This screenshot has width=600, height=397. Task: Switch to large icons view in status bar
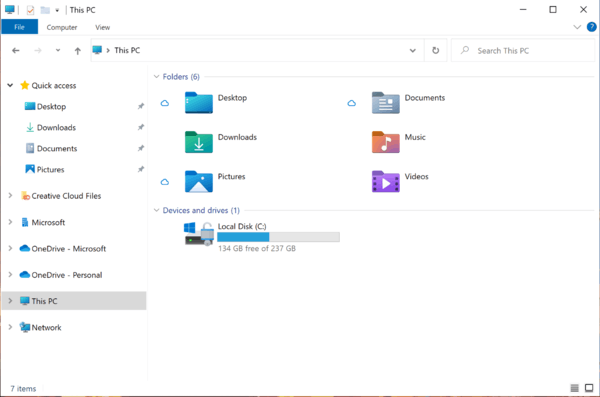point(589,388)
